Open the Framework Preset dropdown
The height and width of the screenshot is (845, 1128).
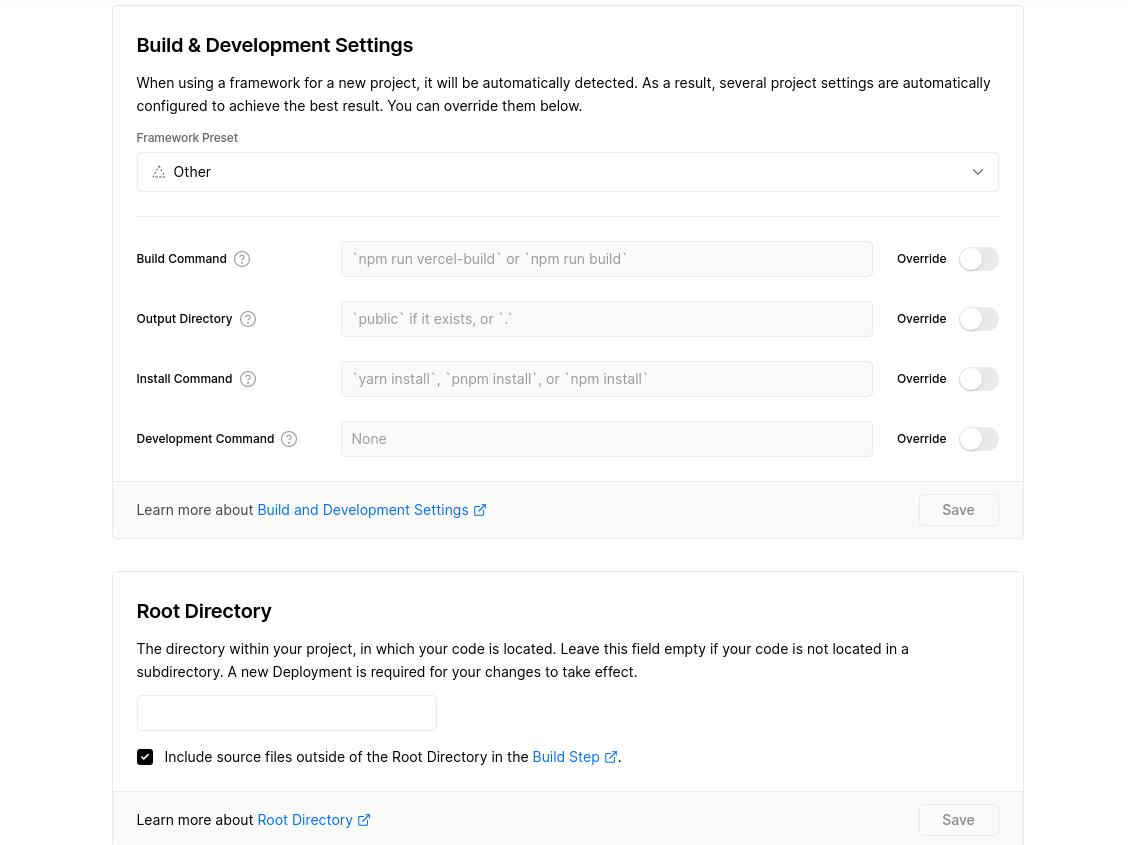click(567, 172)
